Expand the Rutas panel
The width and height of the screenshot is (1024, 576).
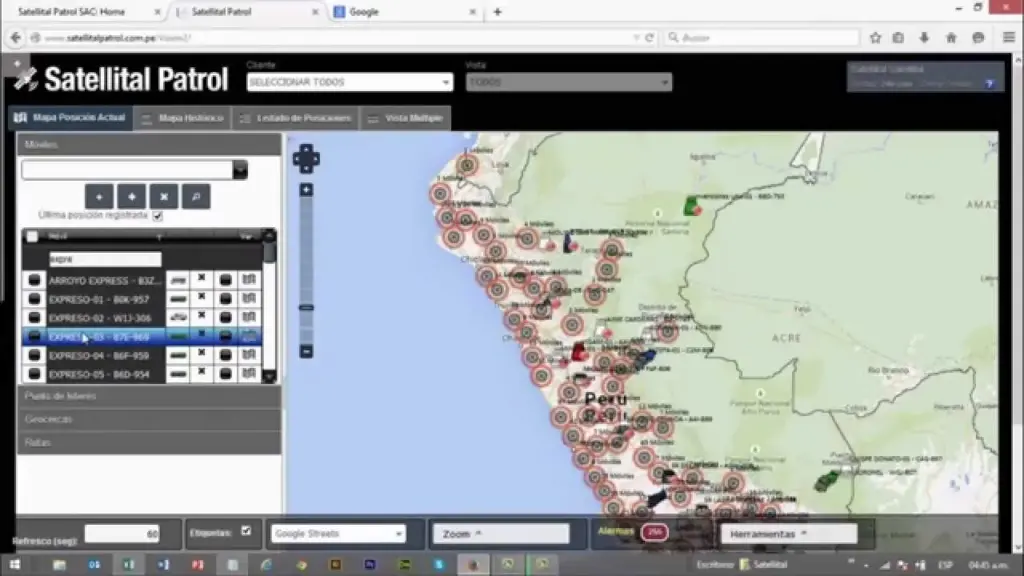pyautogui.click(x=149, y=442)
